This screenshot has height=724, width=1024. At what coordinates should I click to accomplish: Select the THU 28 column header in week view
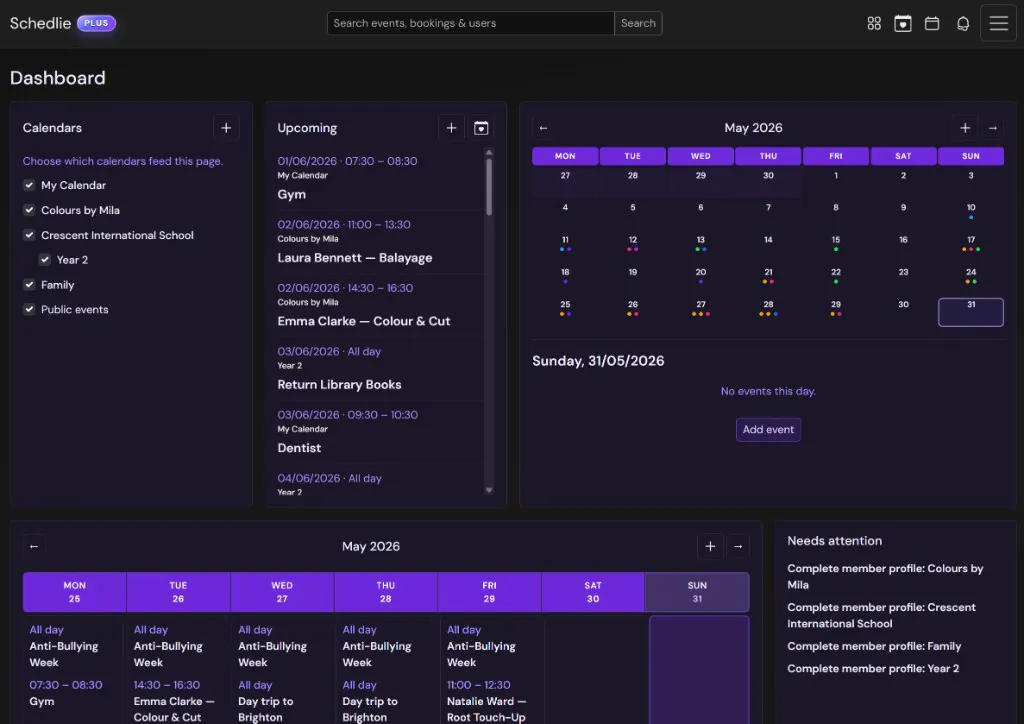click(x=385, y=592)
